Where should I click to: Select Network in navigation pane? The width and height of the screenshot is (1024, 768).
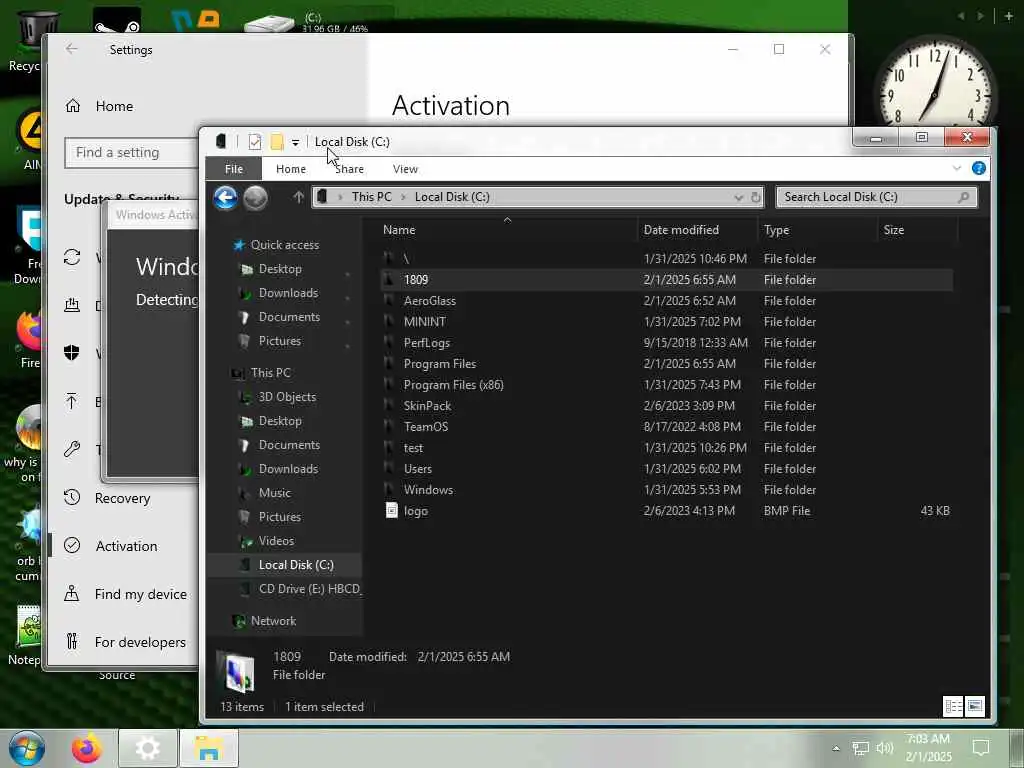pos(273,621)
